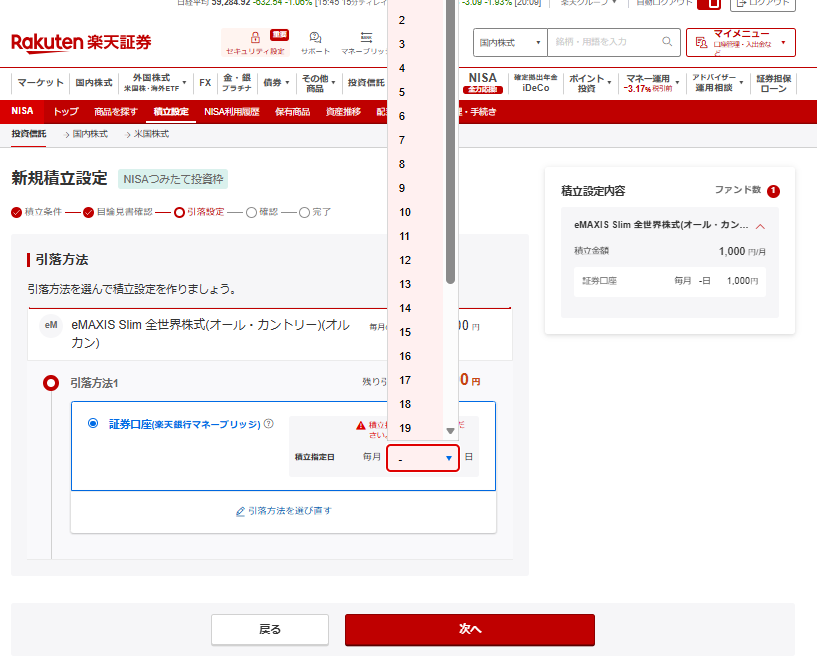Expand the 外国株式 menu

tap(155, 83)
